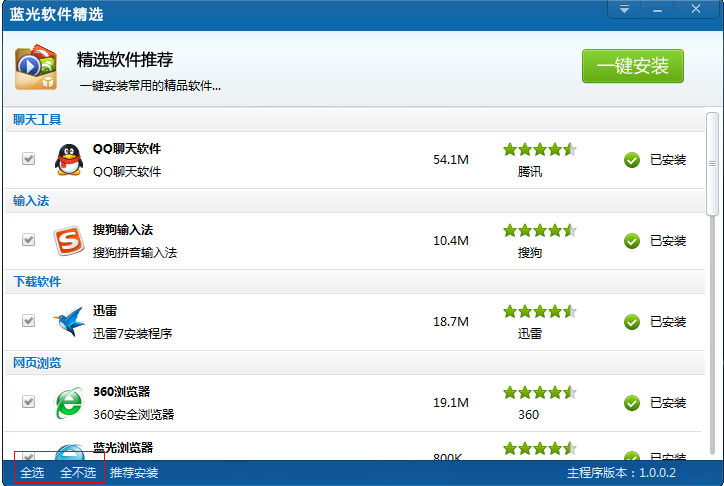This screenshot has width=724, height=486.
Task: Click the star rating of 360浏览器
Action: coord(540,392)
